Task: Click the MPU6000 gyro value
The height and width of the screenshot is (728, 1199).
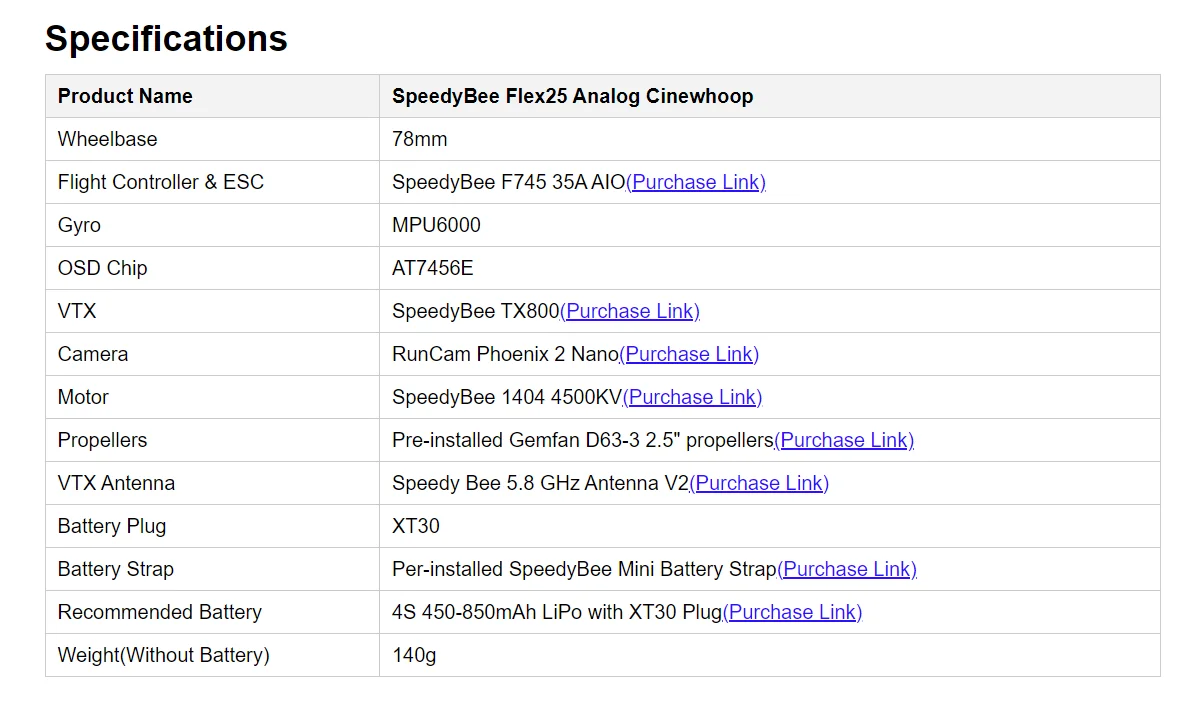Action: [436, 225]
